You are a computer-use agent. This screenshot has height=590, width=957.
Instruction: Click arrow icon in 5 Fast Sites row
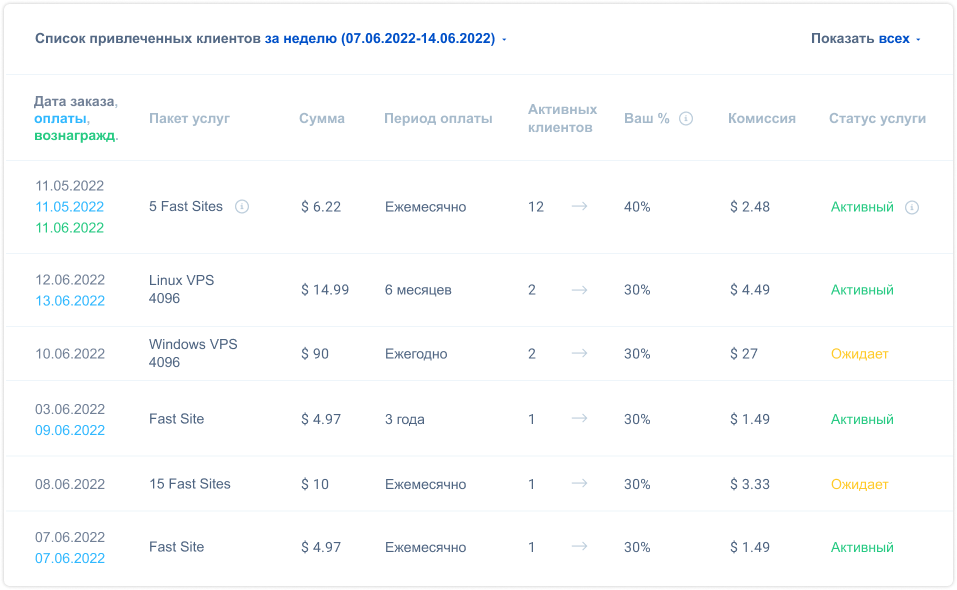click(579, 206)
